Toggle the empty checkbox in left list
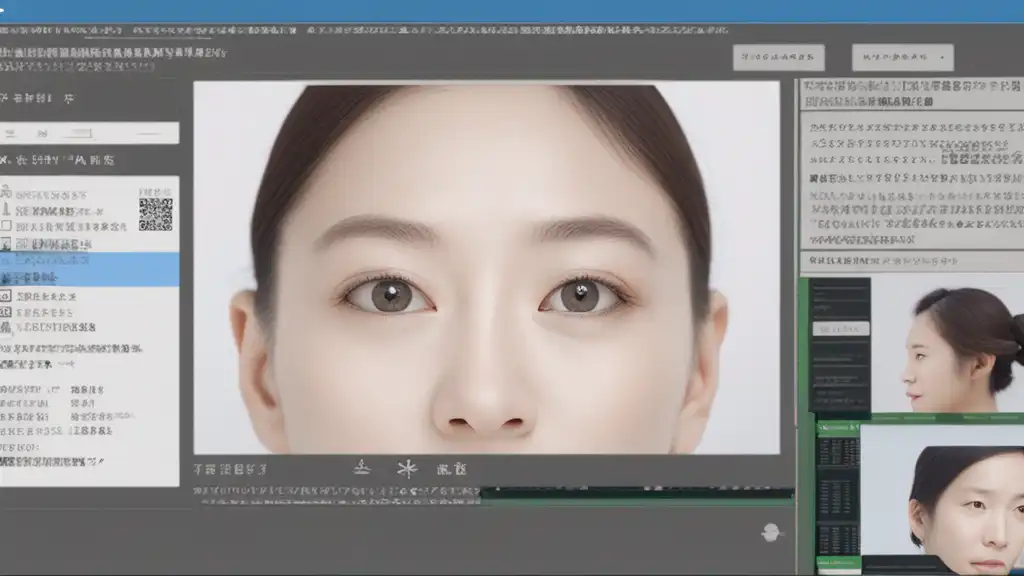This screenshot has width=1024, height=576. (6, 225)
